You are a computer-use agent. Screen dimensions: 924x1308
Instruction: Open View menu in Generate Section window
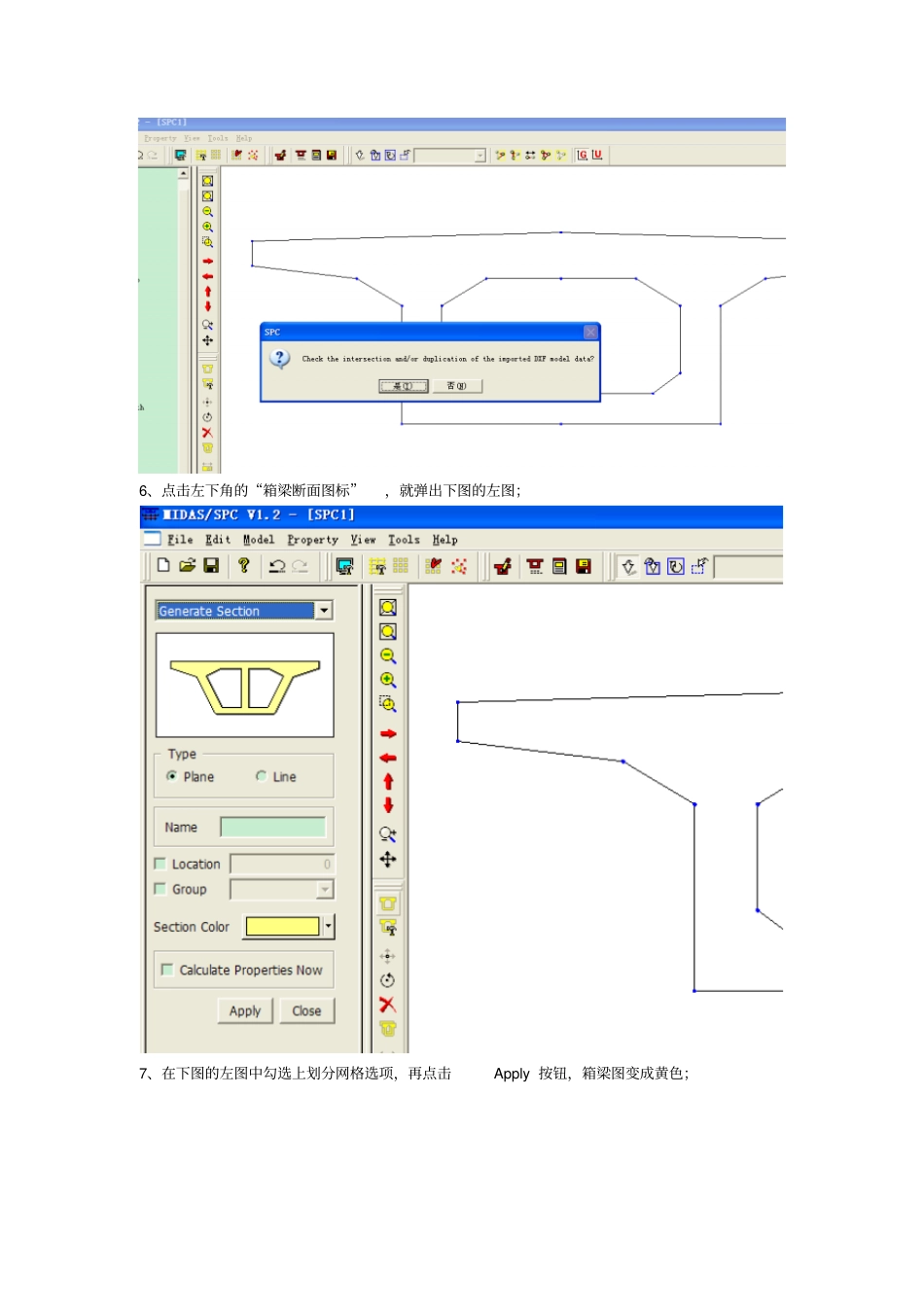pos(363,540)
